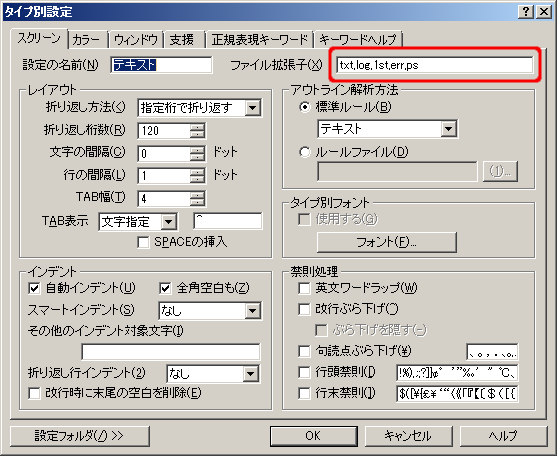Click the TAB幅 spinner arrows

pos(197,199)
